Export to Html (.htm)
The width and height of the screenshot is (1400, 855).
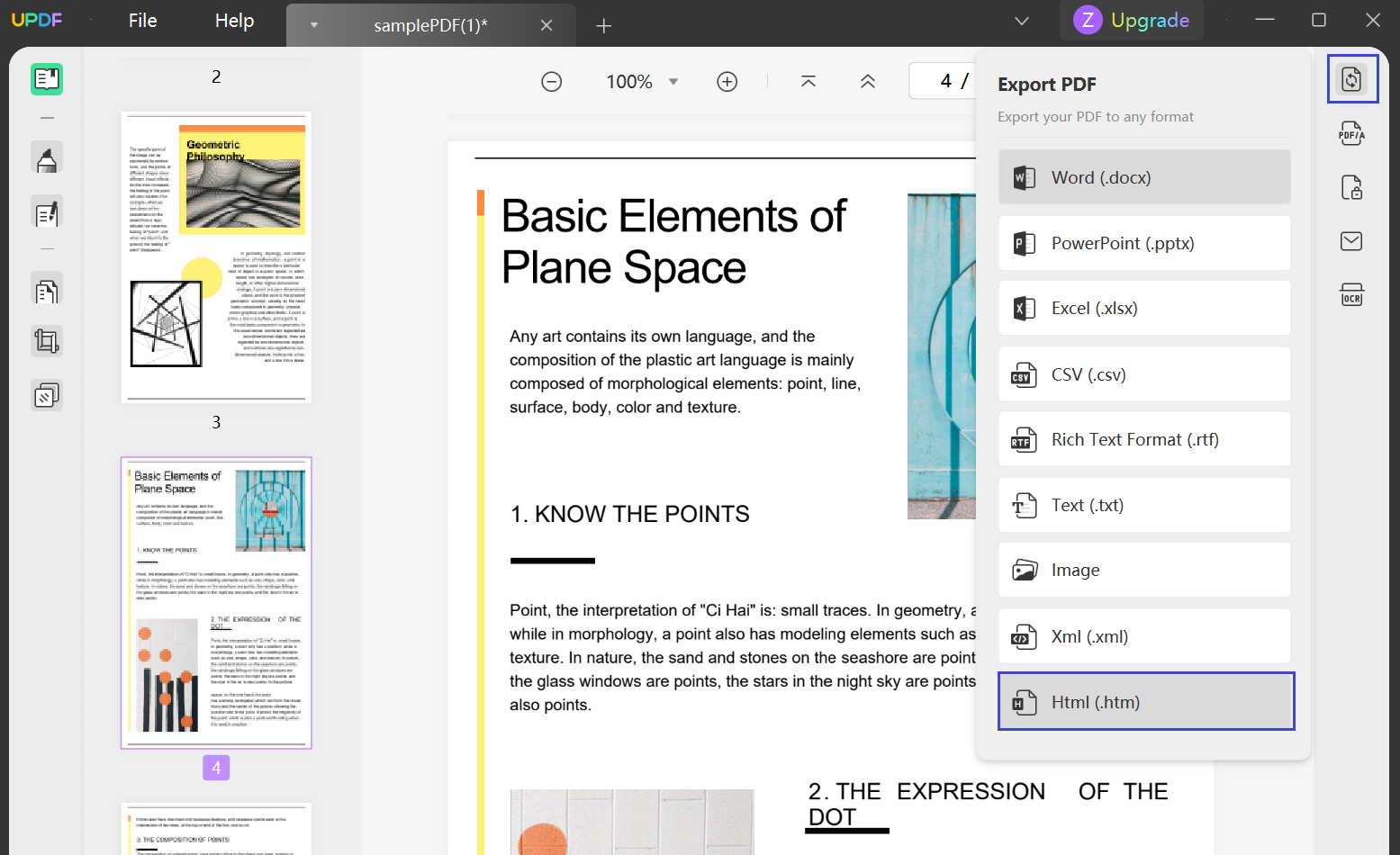click(x=1146, y=701)
